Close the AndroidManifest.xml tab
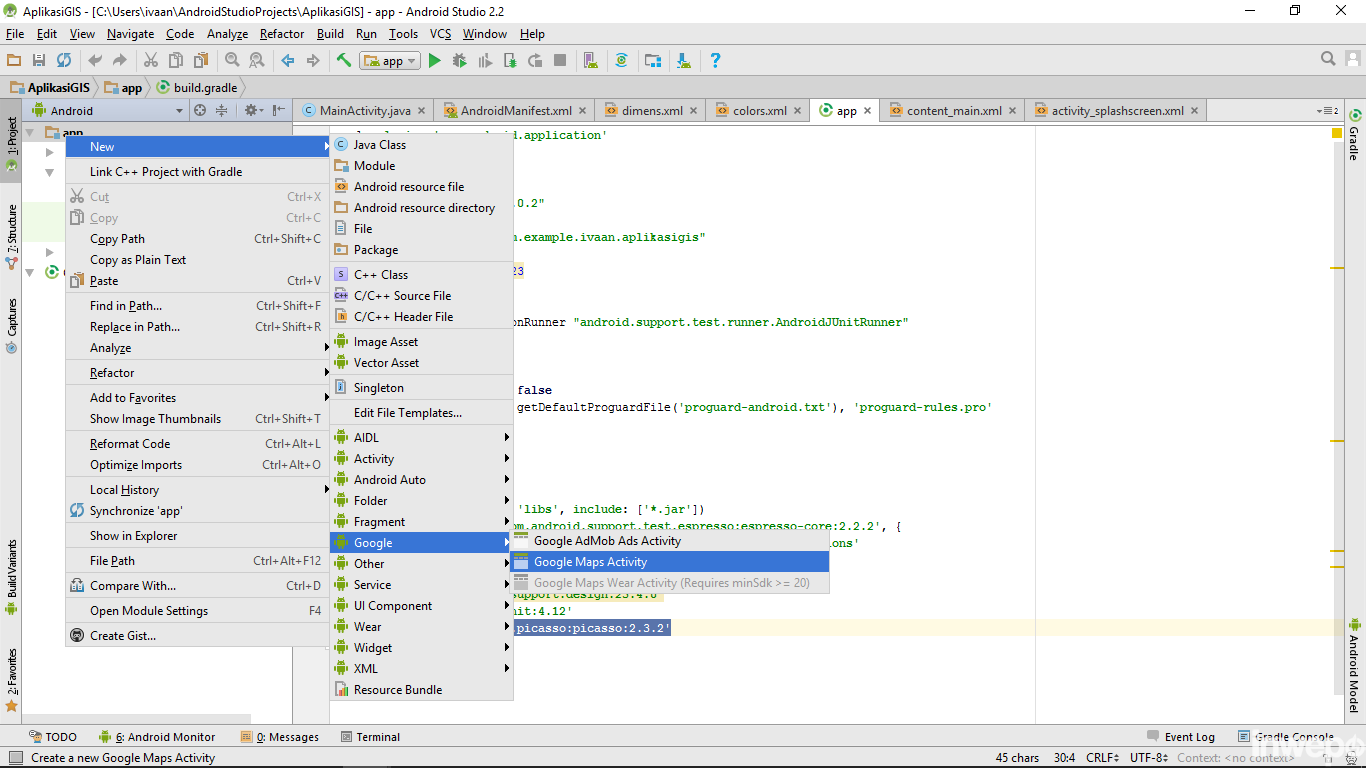Viewport: 1366px width, 768px height. [582, 111]
